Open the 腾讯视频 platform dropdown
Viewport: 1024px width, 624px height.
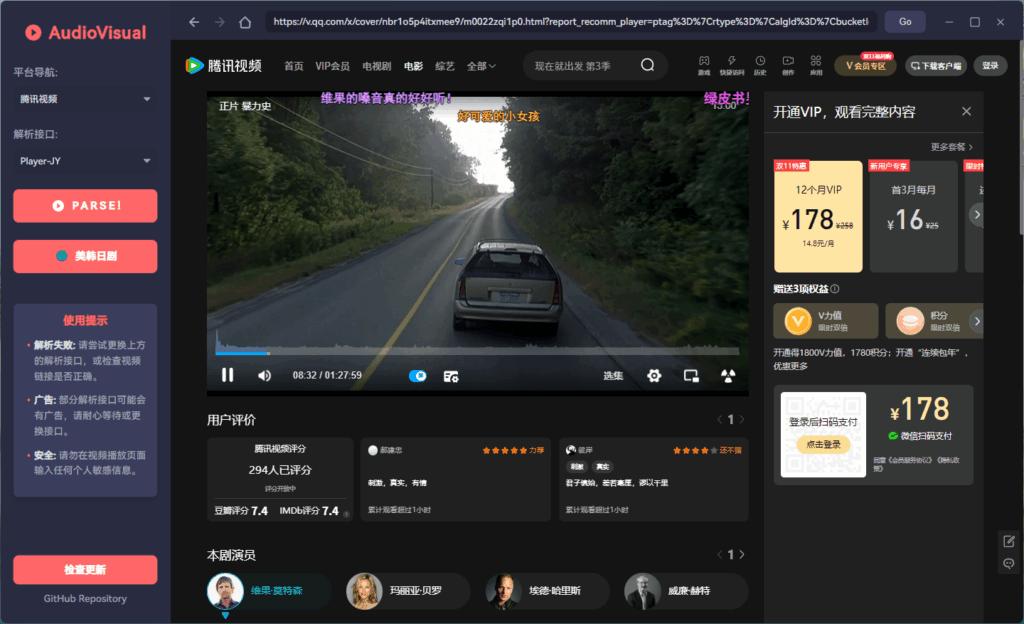click(85, 99)
